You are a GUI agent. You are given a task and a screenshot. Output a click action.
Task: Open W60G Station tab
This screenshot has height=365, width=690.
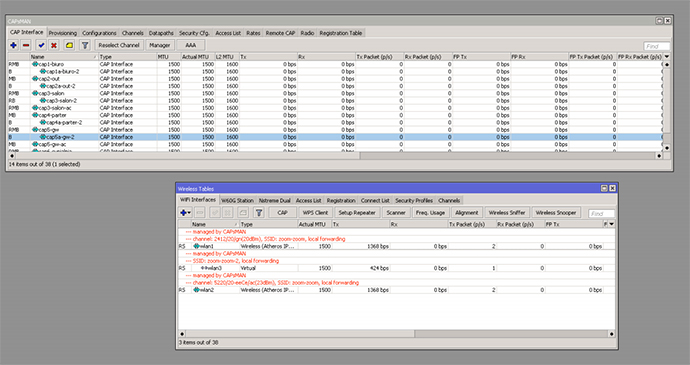237,200
